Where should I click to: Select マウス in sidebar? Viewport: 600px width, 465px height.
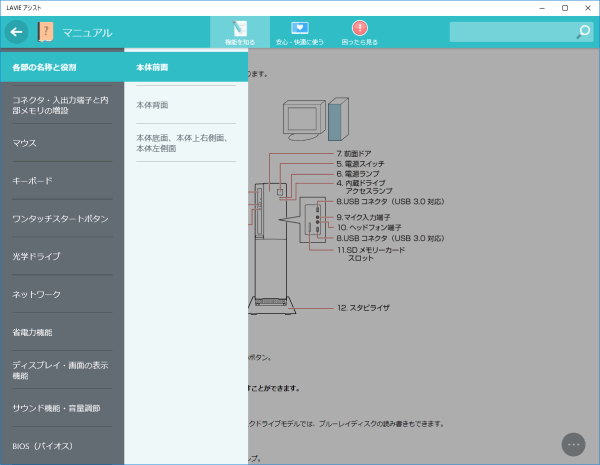pos(62,143)
